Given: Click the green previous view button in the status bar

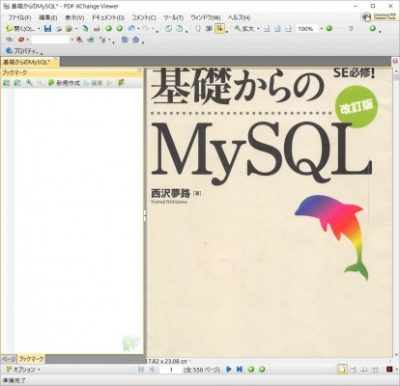Looking at the screenshot, I should [x=251, y=369].
